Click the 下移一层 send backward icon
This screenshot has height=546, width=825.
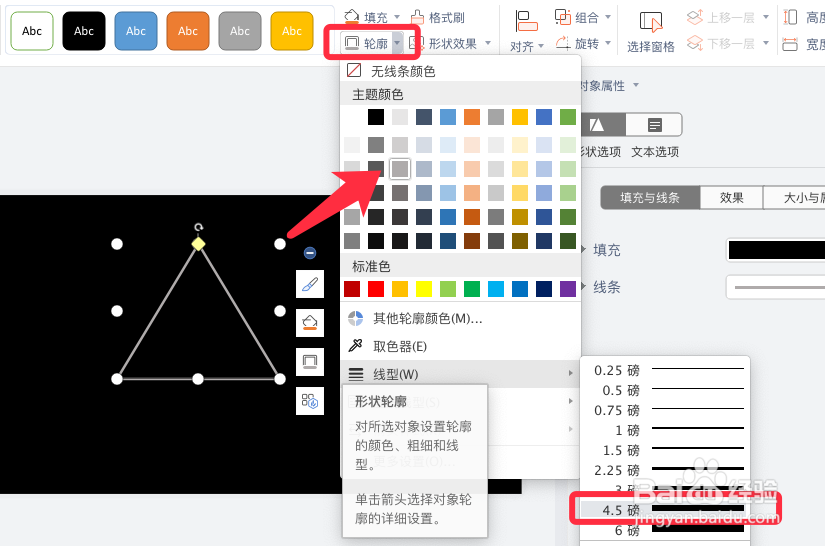tap(695, 43)
